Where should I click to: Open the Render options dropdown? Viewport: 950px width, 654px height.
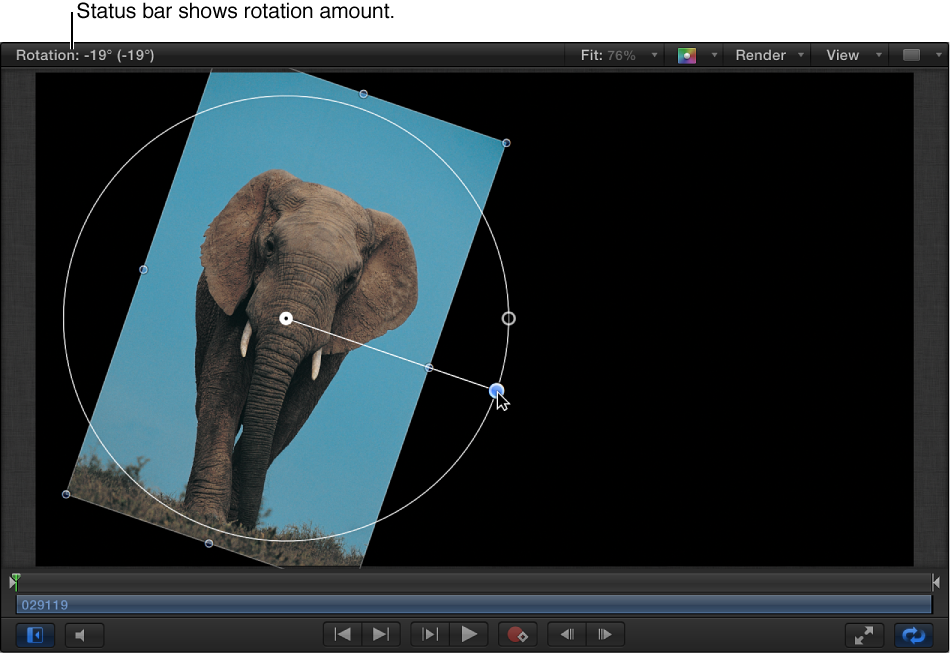[799, 55]
